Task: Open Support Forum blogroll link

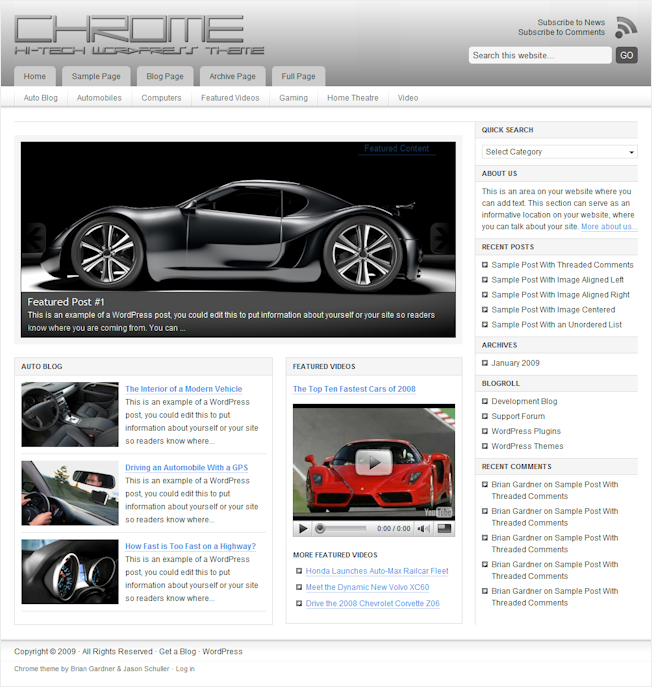Action: (x=518, y=416)
